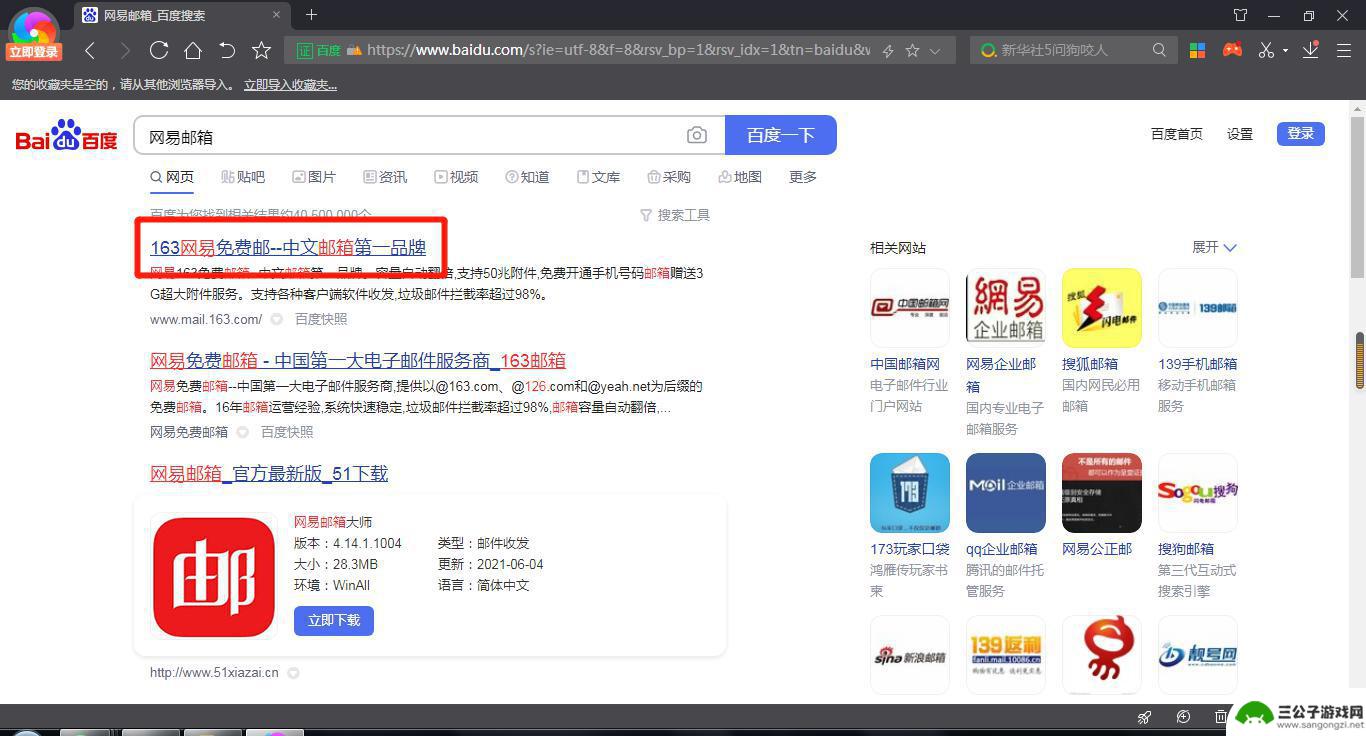The width and height of the screenshot is (1366, 736).
Task: Click the undo closed tab icon
Action: 227,50
